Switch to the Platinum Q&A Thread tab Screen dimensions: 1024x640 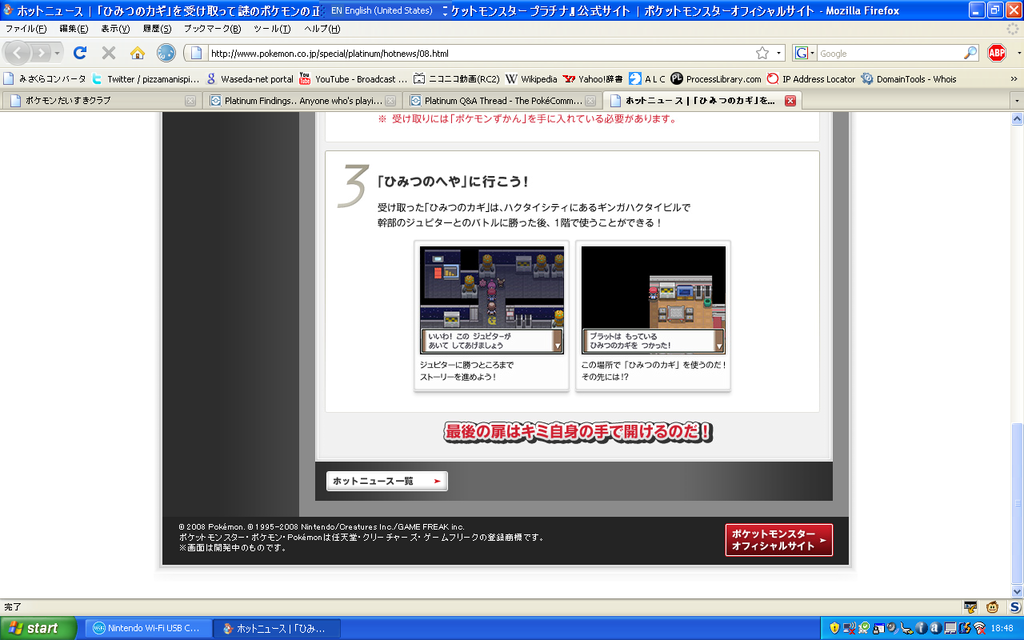(x=502, y=101)
